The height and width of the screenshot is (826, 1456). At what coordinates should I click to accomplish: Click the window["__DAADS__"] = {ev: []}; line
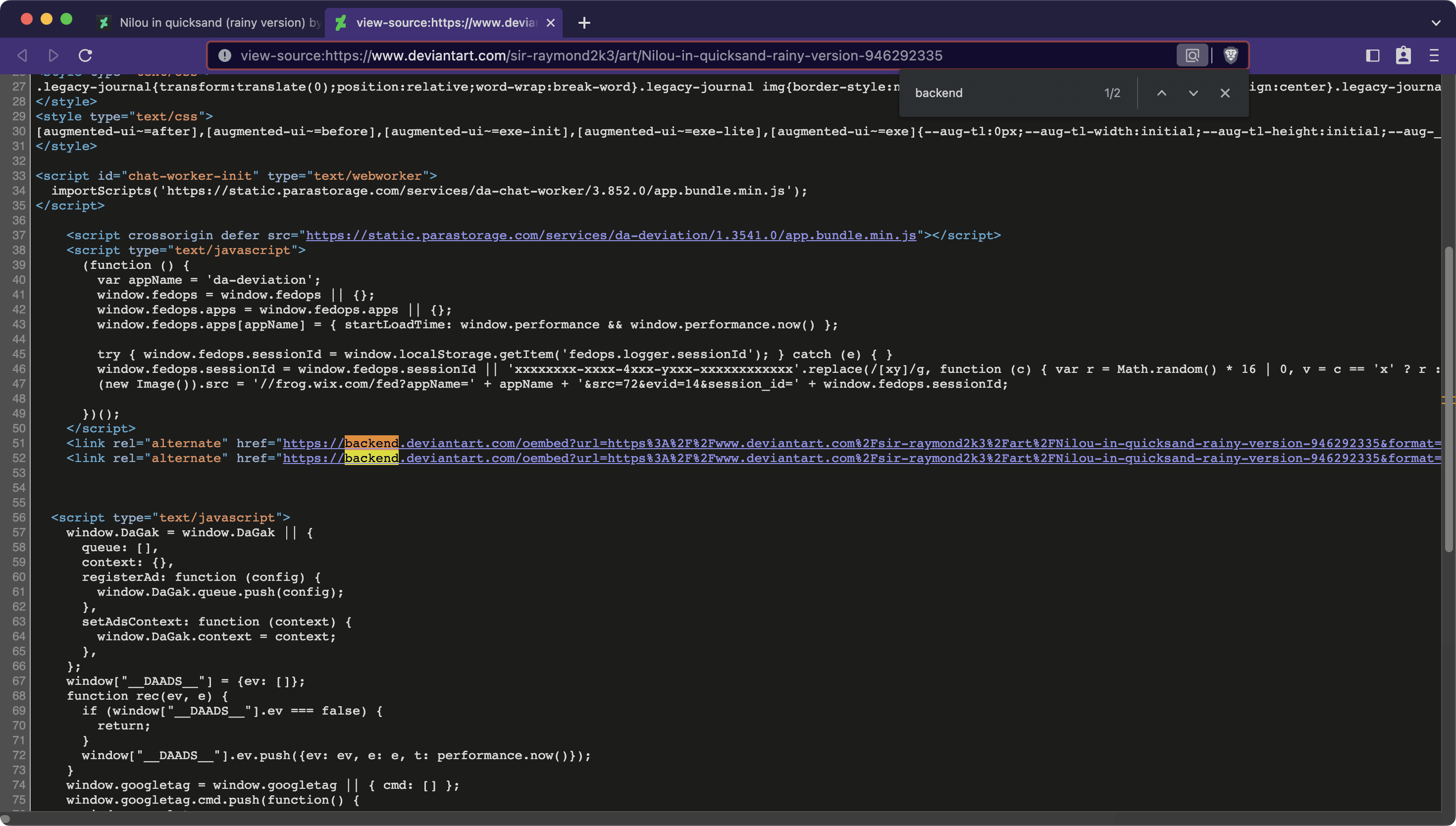[186, 681]
